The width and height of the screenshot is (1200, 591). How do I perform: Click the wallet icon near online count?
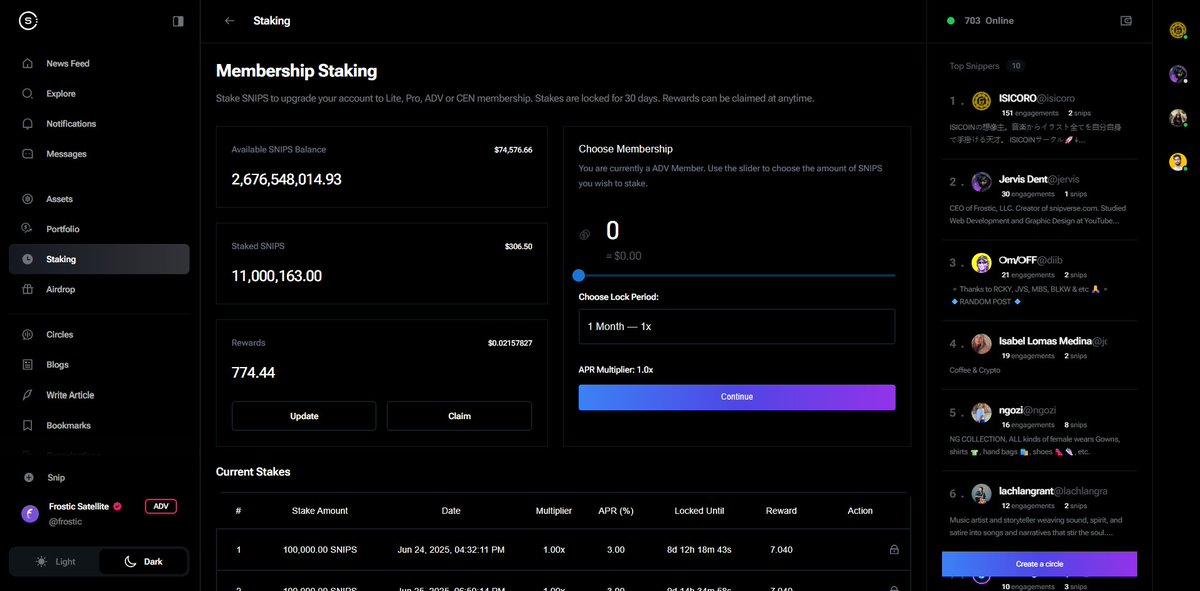coord(1127,20)
